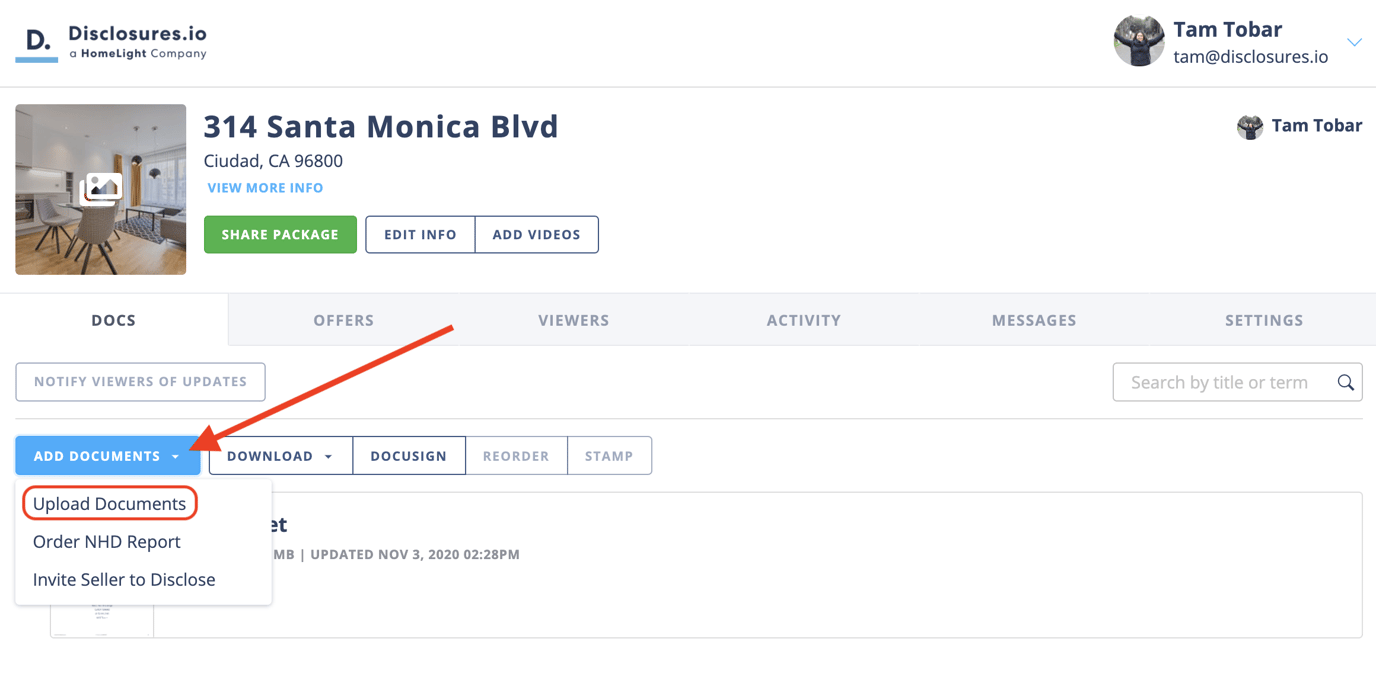Choose Order NHD Report option
Viewport: 1376px width, 674px height.
107,542
